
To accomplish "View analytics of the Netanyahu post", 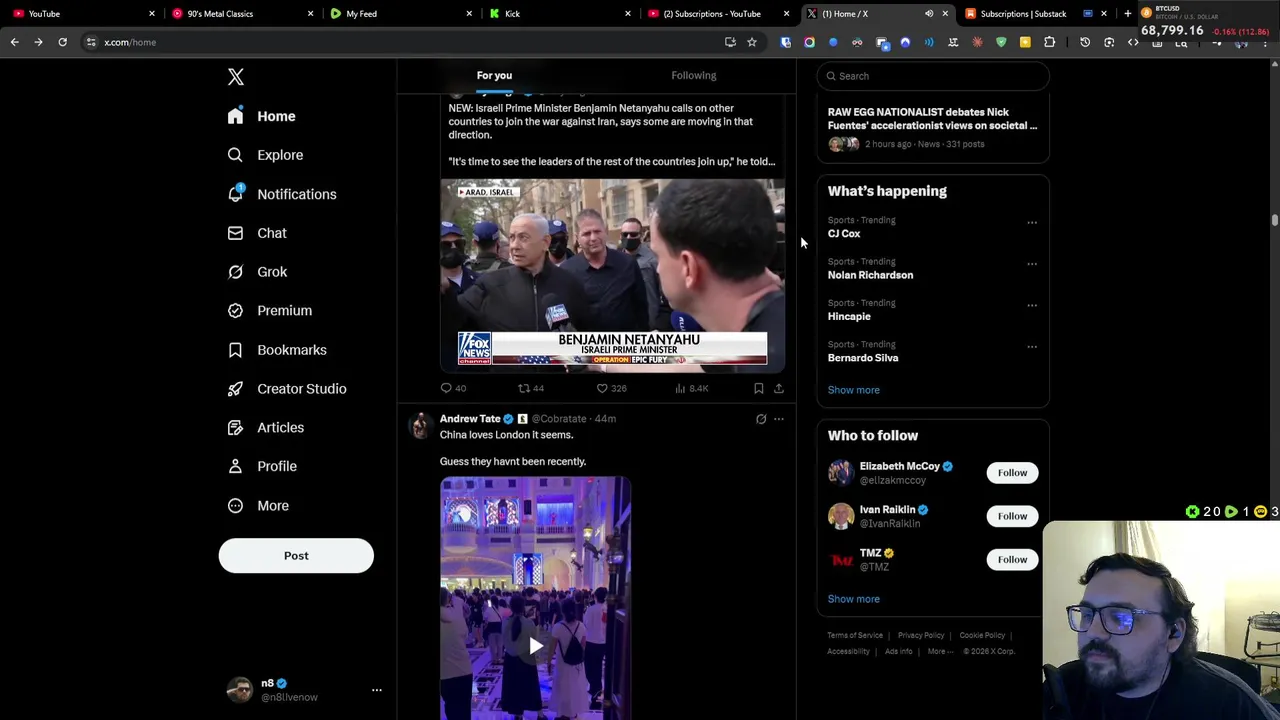I will click(x=692, y=388).
